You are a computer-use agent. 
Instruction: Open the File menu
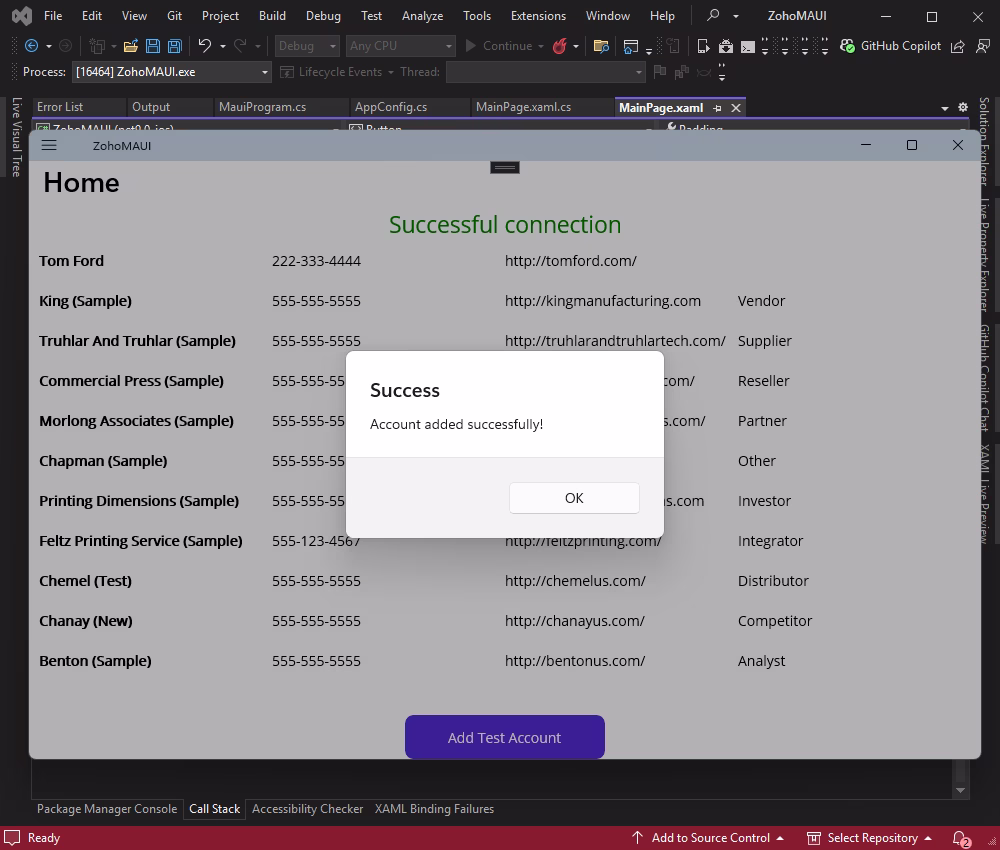[53, 16]
